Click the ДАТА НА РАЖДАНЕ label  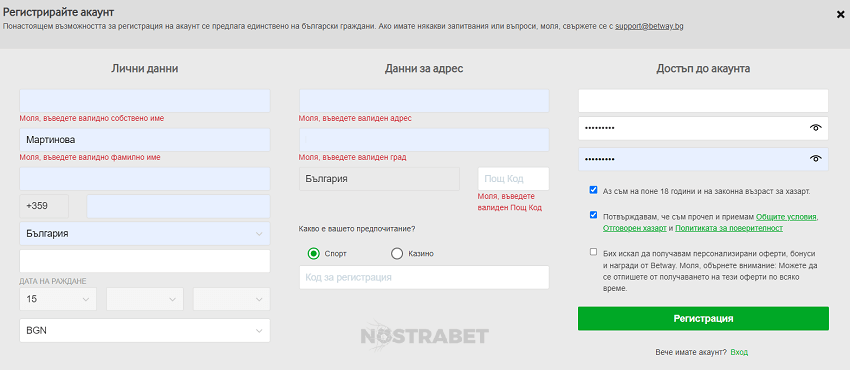pyautogui.click(x=53, y=281)
